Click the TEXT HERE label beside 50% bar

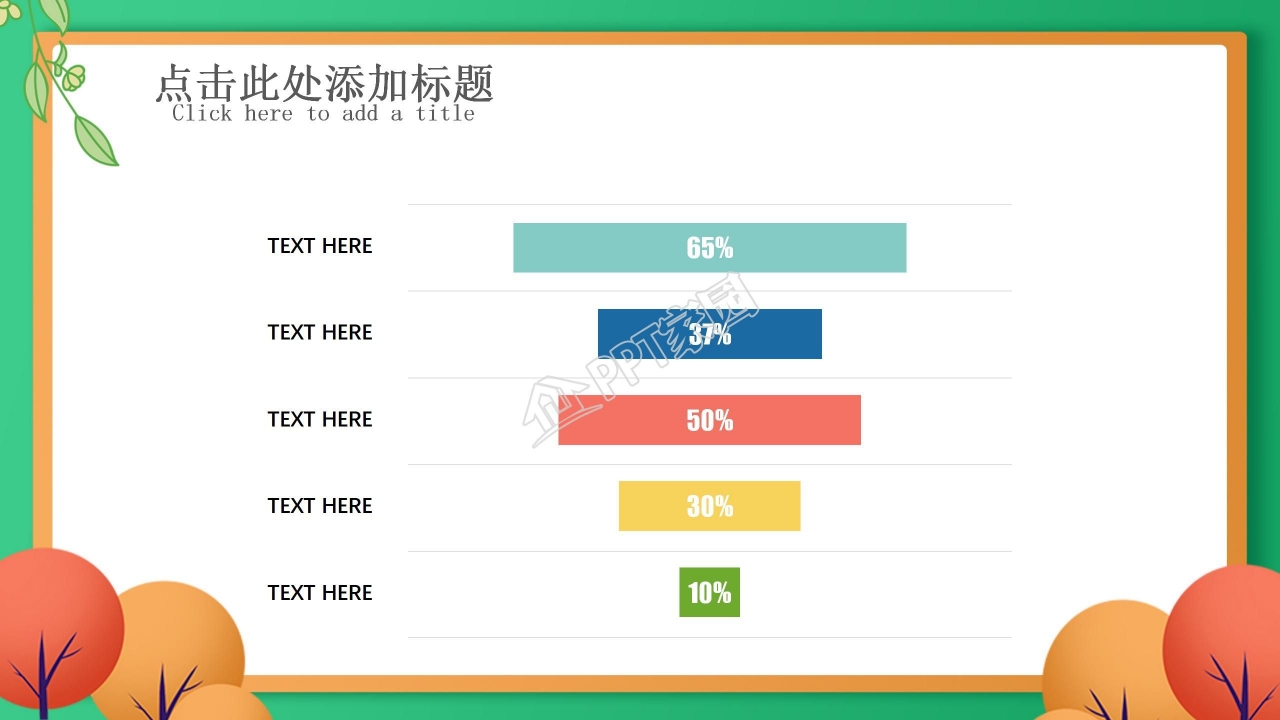320,419
